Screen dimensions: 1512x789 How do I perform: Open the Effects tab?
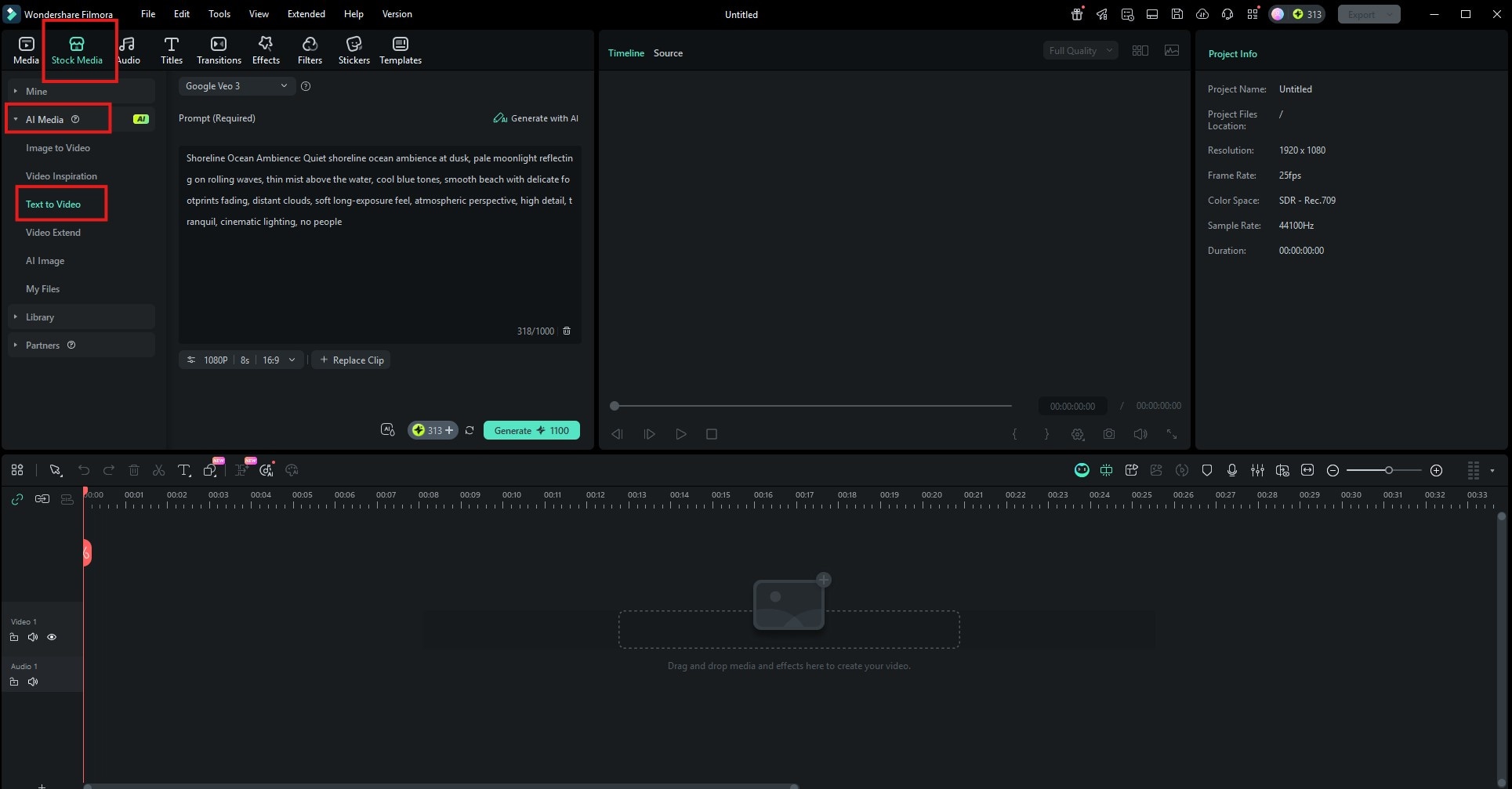coord(266,50)
